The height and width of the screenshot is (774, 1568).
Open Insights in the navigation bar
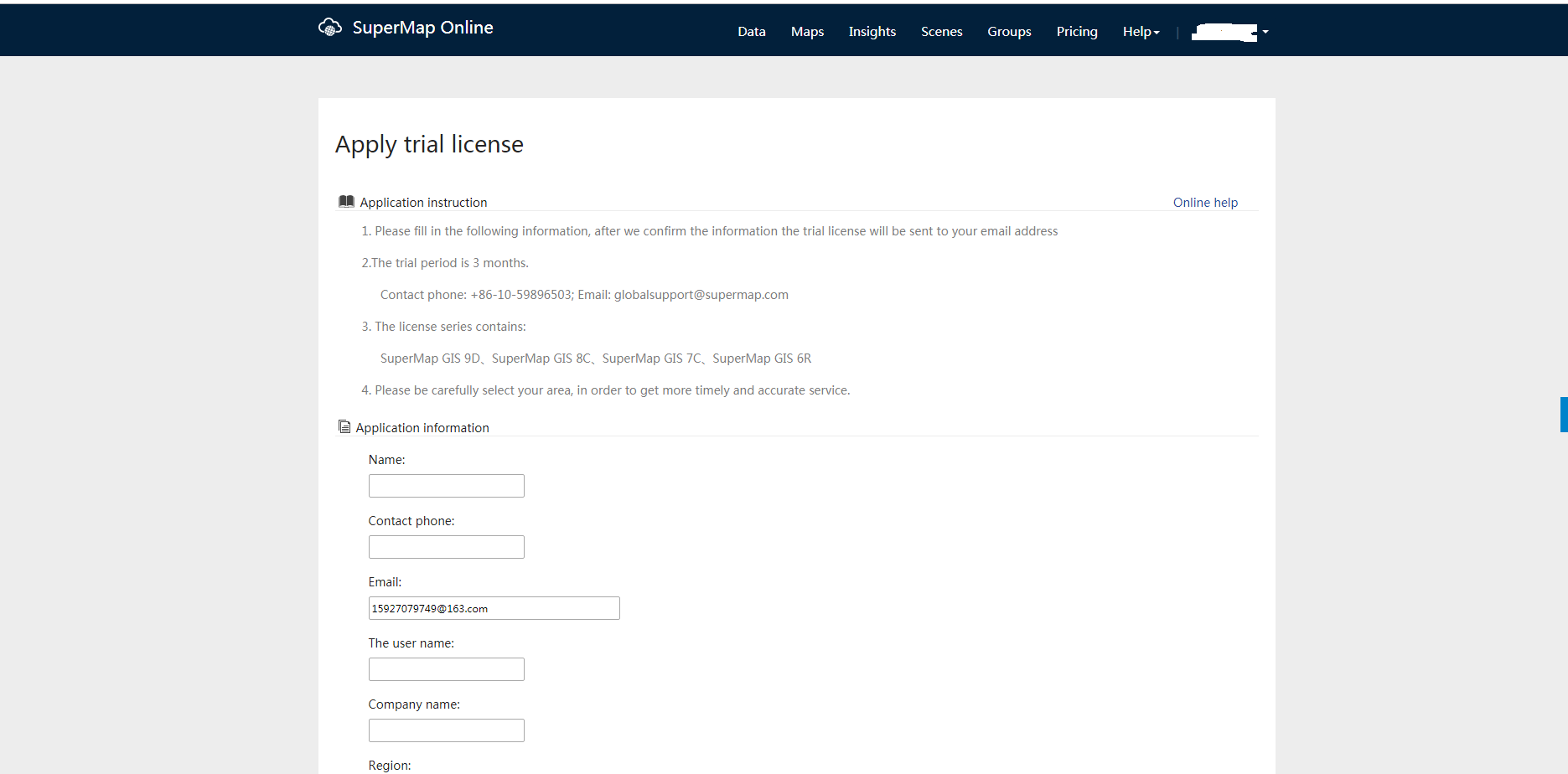coord(872,32)
